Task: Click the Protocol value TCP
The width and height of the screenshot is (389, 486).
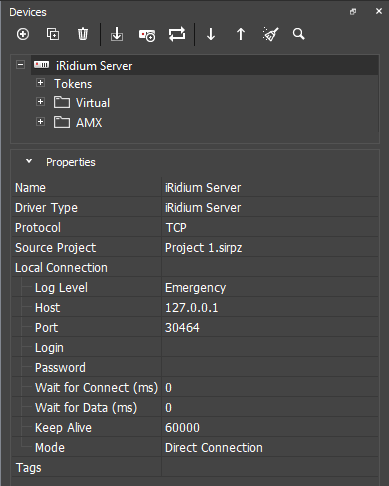Action: [x=270, y=227]
